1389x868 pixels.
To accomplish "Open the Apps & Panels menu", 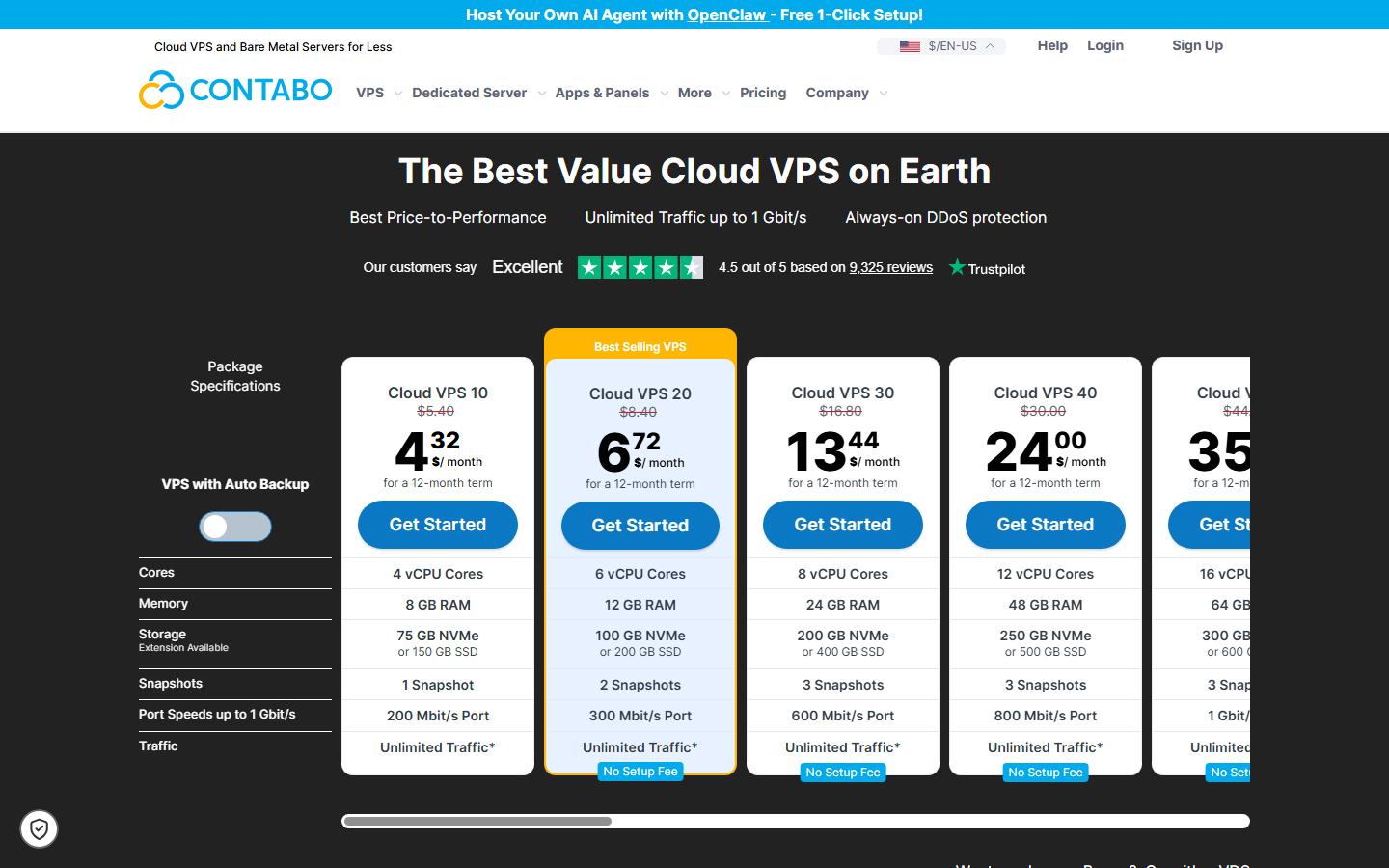I will coord(602,93).
